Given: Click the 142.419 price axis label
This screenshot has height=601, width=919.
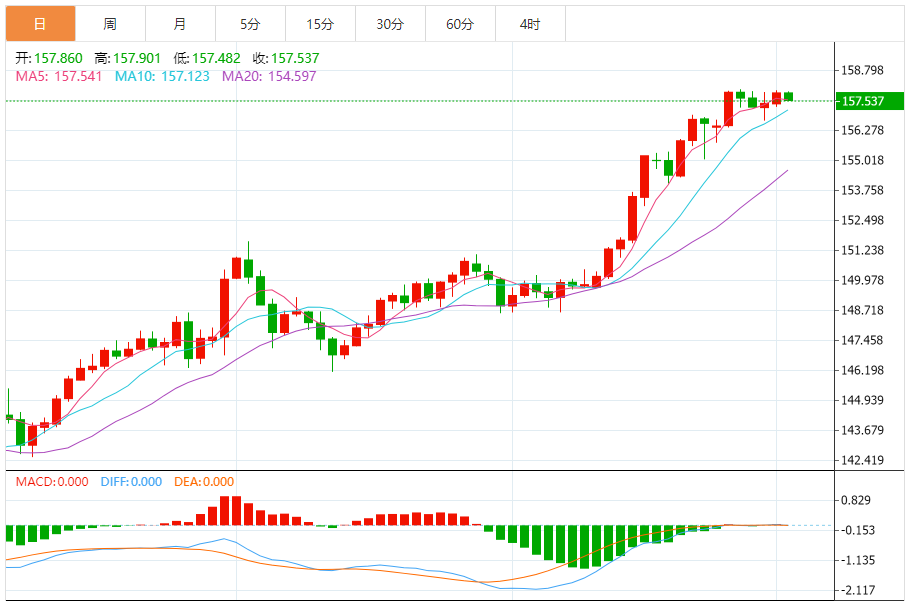Looking at the screenshot, I should (862, 460).
